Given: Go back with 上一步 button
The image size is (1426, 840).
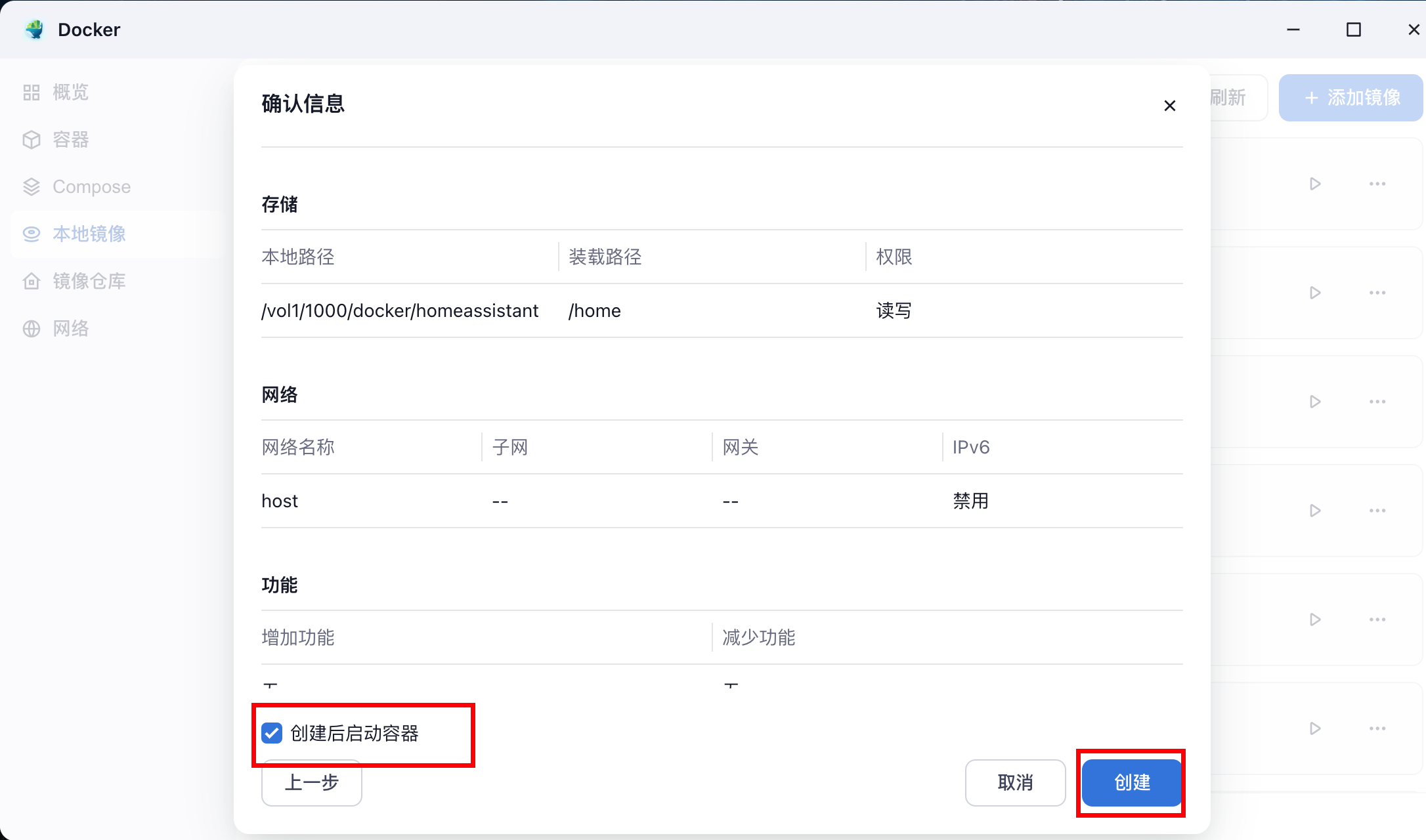Looking at the screenshot, I should pos(311,783).
